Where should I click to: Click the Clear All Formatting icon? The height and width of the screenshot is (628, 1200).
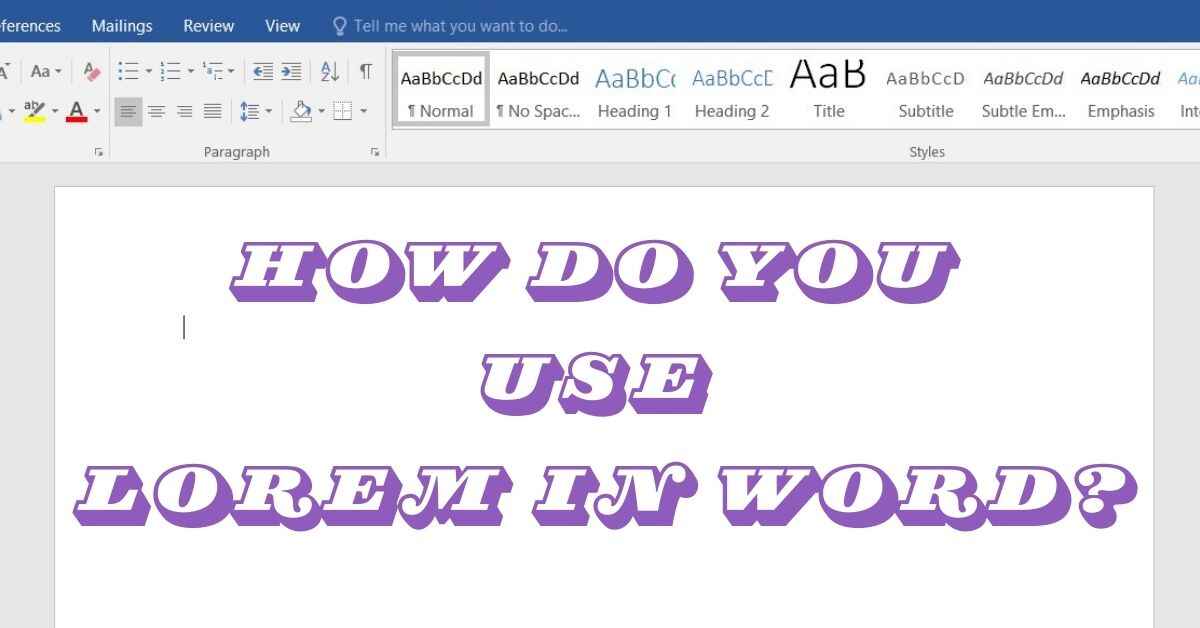(92, 72)
